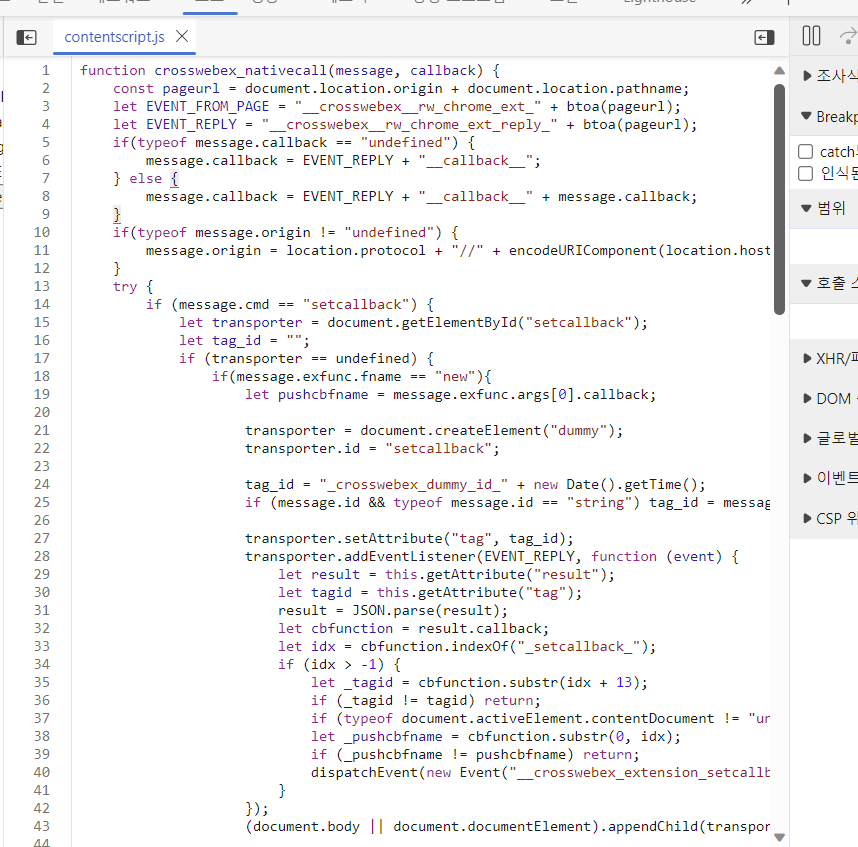This screenshot has width=858, height=847.
Task: Click line number 14 to set breakpoint
Action: pyautogui.click(x=43, y=304)
